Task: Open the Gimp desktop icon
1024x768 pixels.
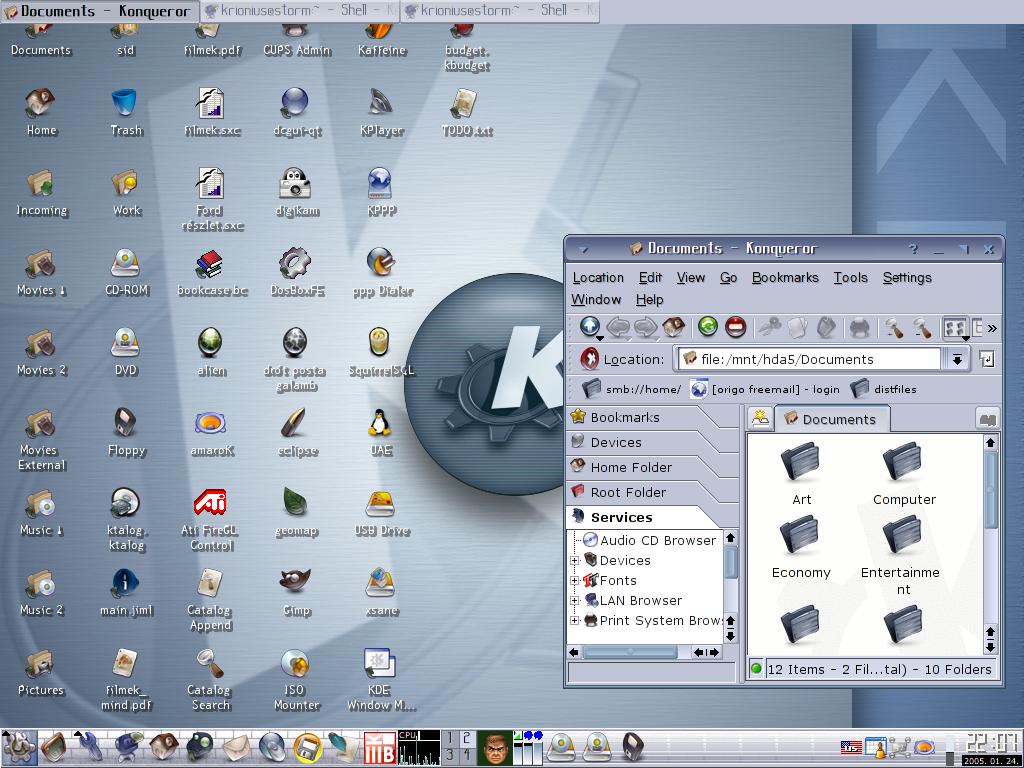Action: point(296,592)
